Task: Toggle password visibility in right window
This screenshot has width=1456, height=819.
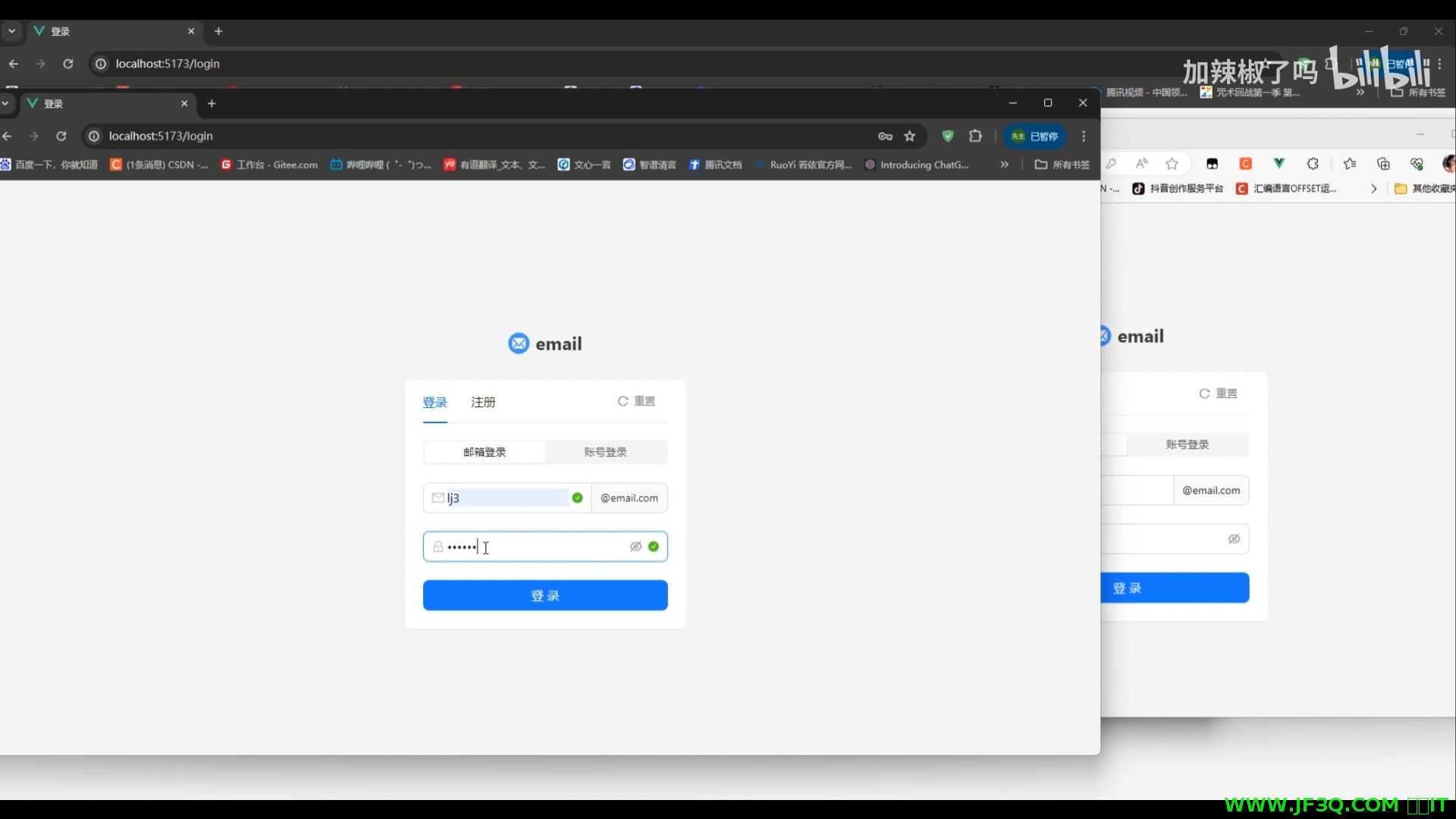Action: [1234, 539]
